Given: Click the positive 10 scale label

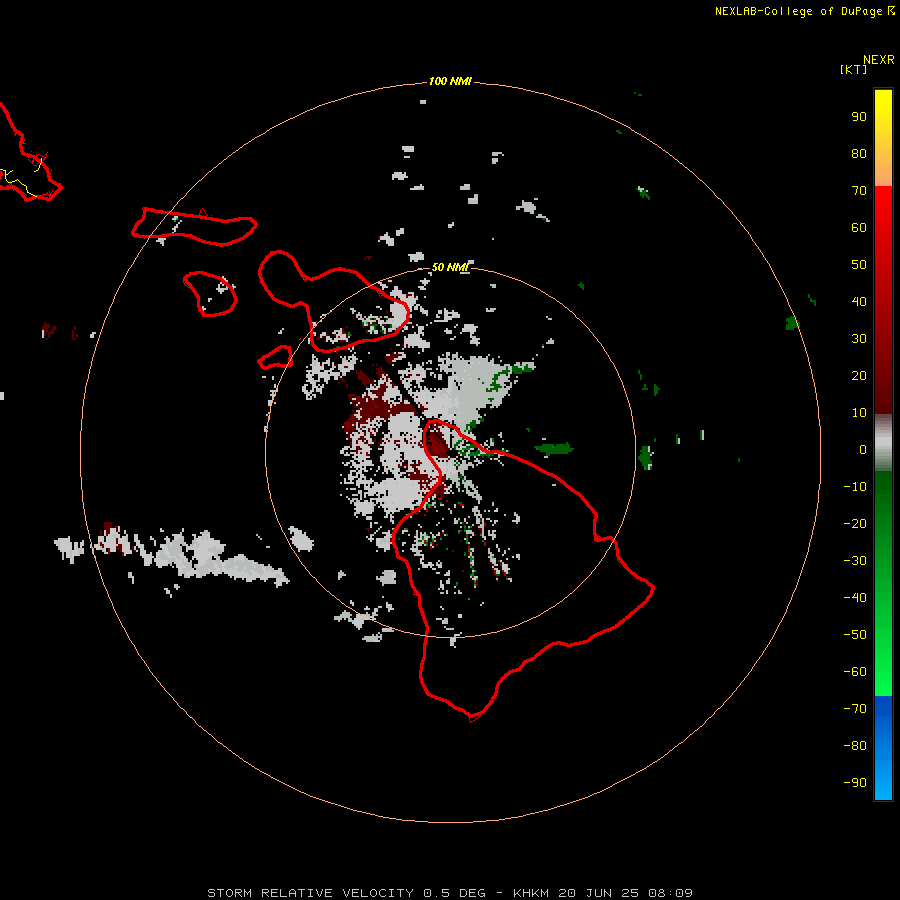Looking at the screenshot, I should point(859,413).
